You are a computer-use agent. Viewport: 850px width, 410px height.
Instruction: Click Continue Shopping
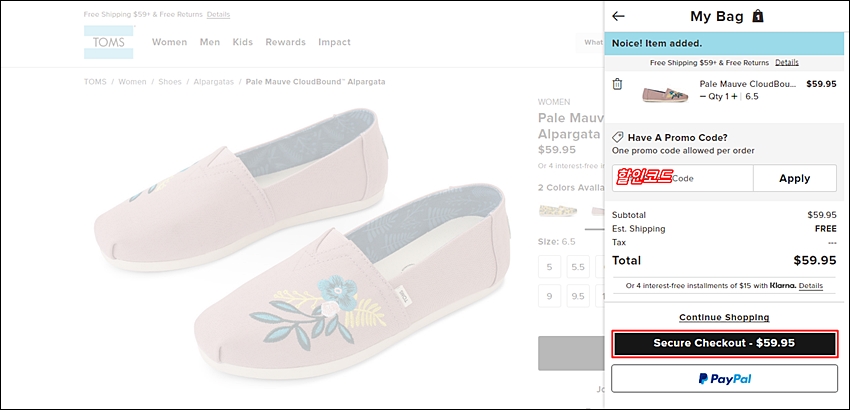(x=724, y=317)
